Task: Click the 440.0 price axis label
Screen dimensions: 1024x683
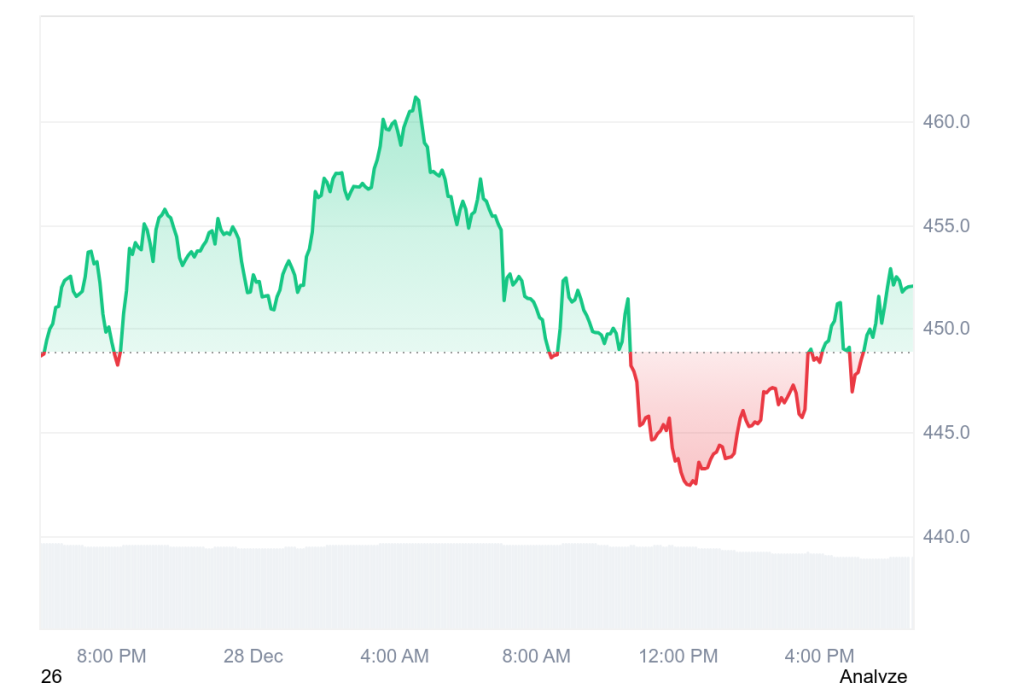Action: [946, 537]
